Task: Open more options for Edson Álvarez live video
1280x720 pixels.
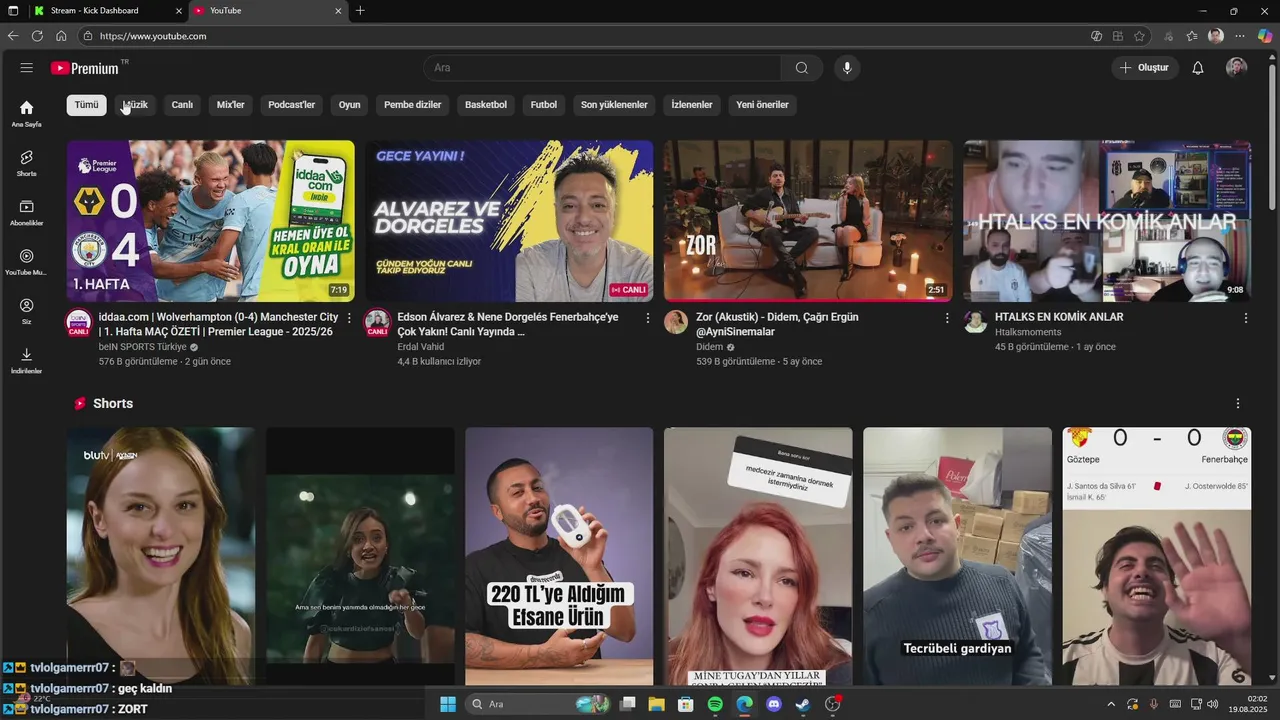Action: coord(648,318)
